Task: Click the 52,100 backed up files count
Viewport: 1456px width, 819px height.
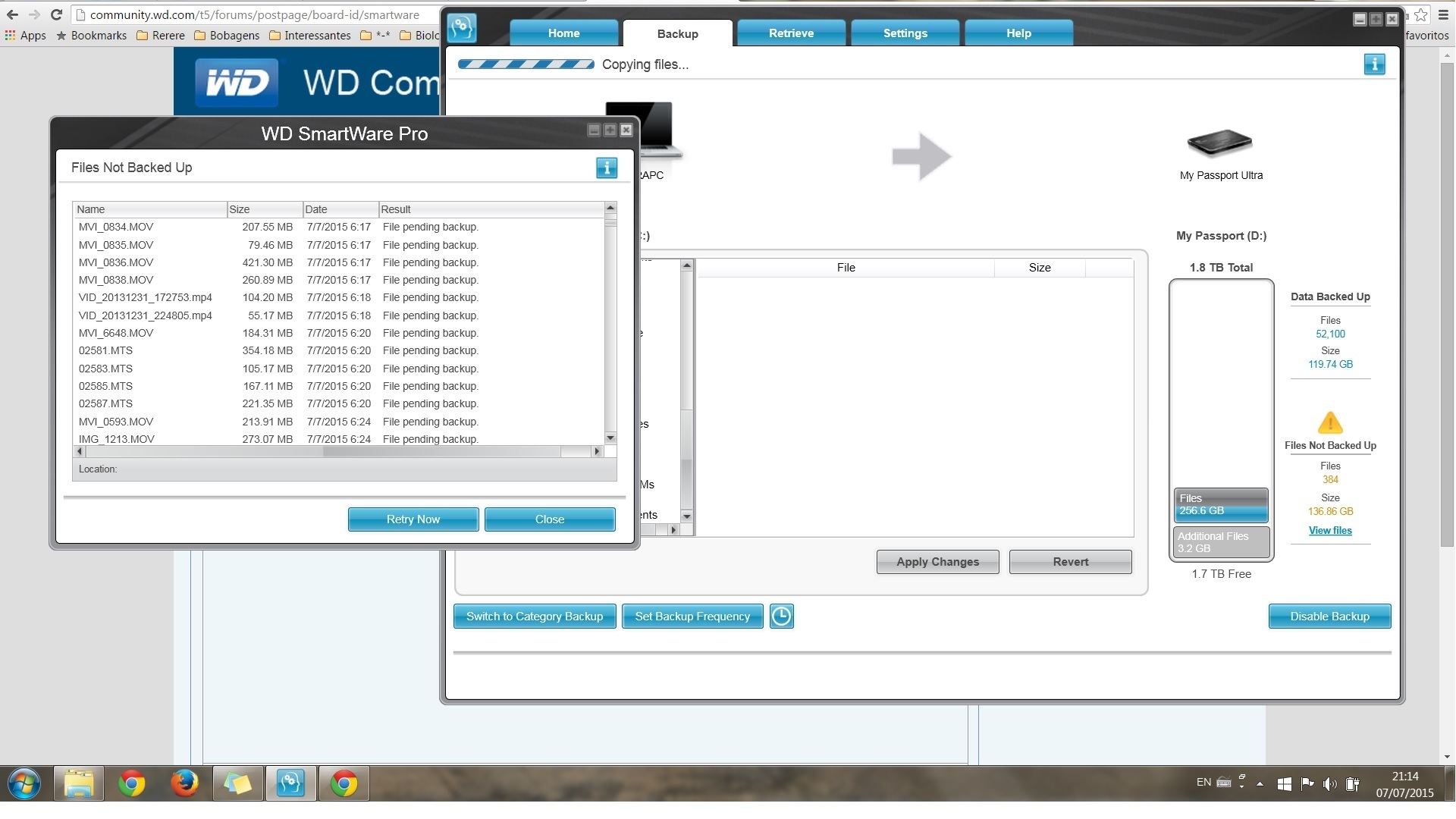Action: point(1330,334)
